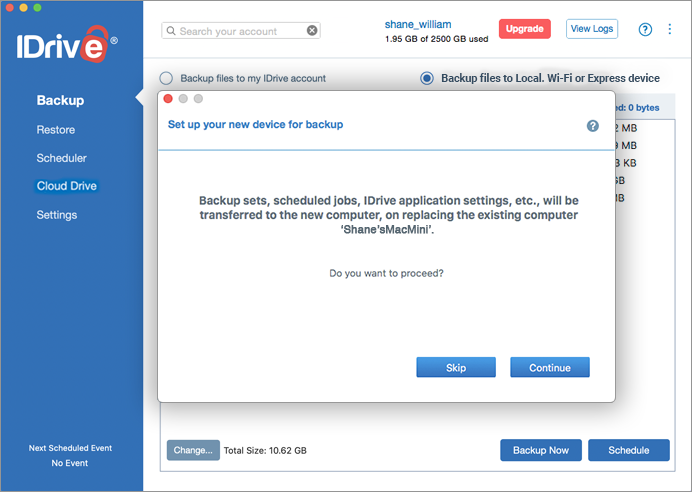Image resolution: width=692 pixels, height=492 pixels.
Task: Start Backup Now
Action: pos(541,450)
